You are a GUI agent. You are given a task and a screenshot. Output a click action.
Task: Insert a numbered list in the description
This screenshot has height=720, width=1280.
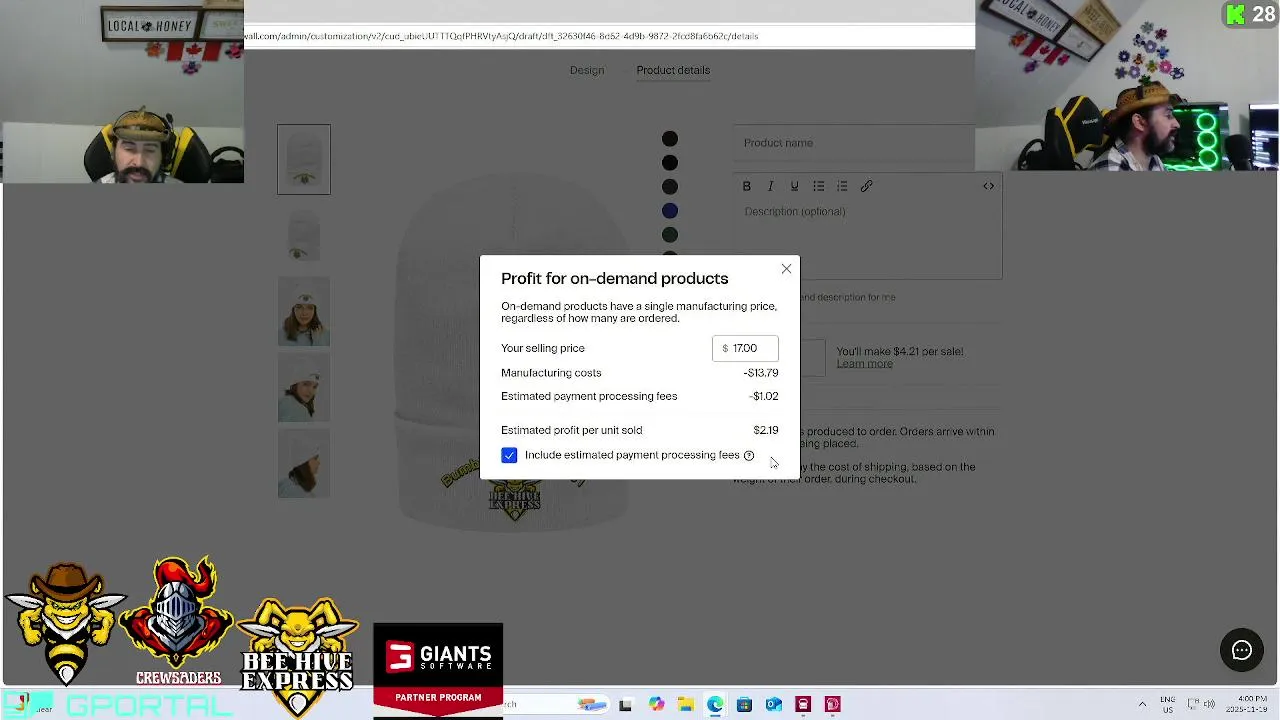pyautogui.click(x=842, y=186)
